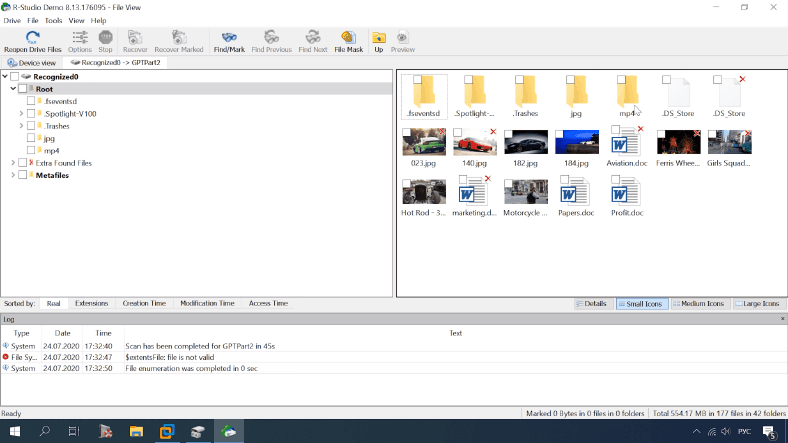788x443 pixels.
Task: Expand the .Spotlight-V100 folder node
Action: tap(21, 114)
